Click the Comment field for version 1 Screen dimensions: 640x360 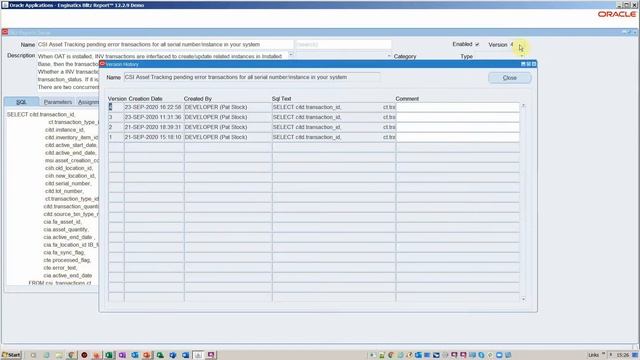(x=458, y=137)
